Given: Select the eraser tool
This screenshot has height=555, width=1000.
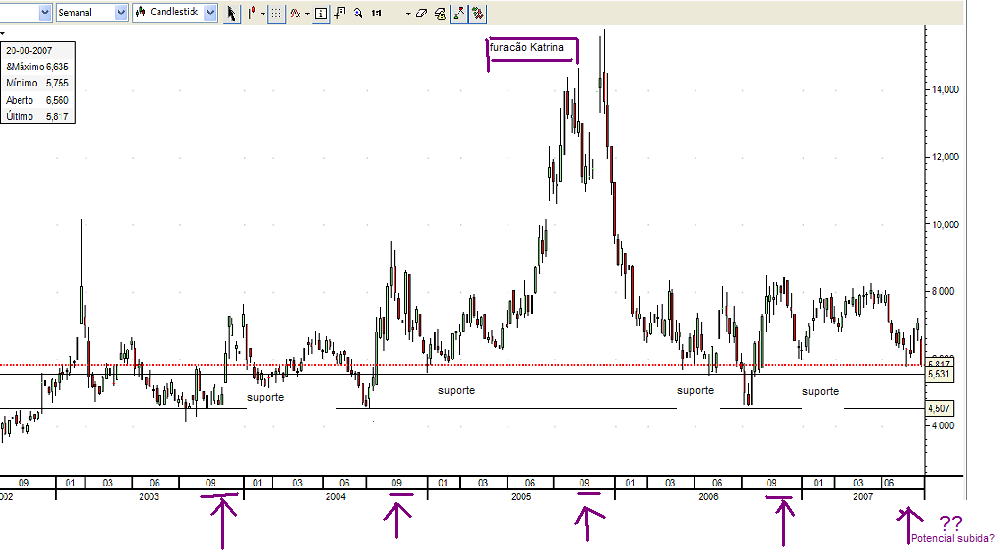Looking at the screenshot, I should pyautogui.click(x=421, y=13).
